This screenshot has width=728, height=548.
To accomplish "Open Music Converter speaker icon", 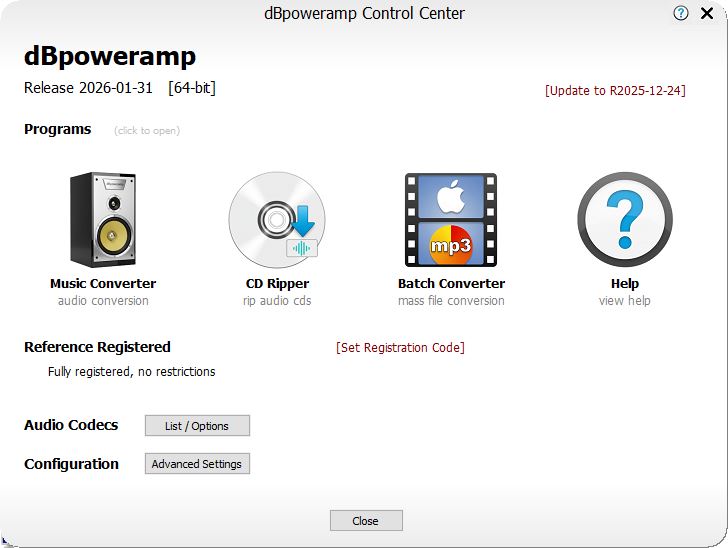I will click(x=103, y=220).
